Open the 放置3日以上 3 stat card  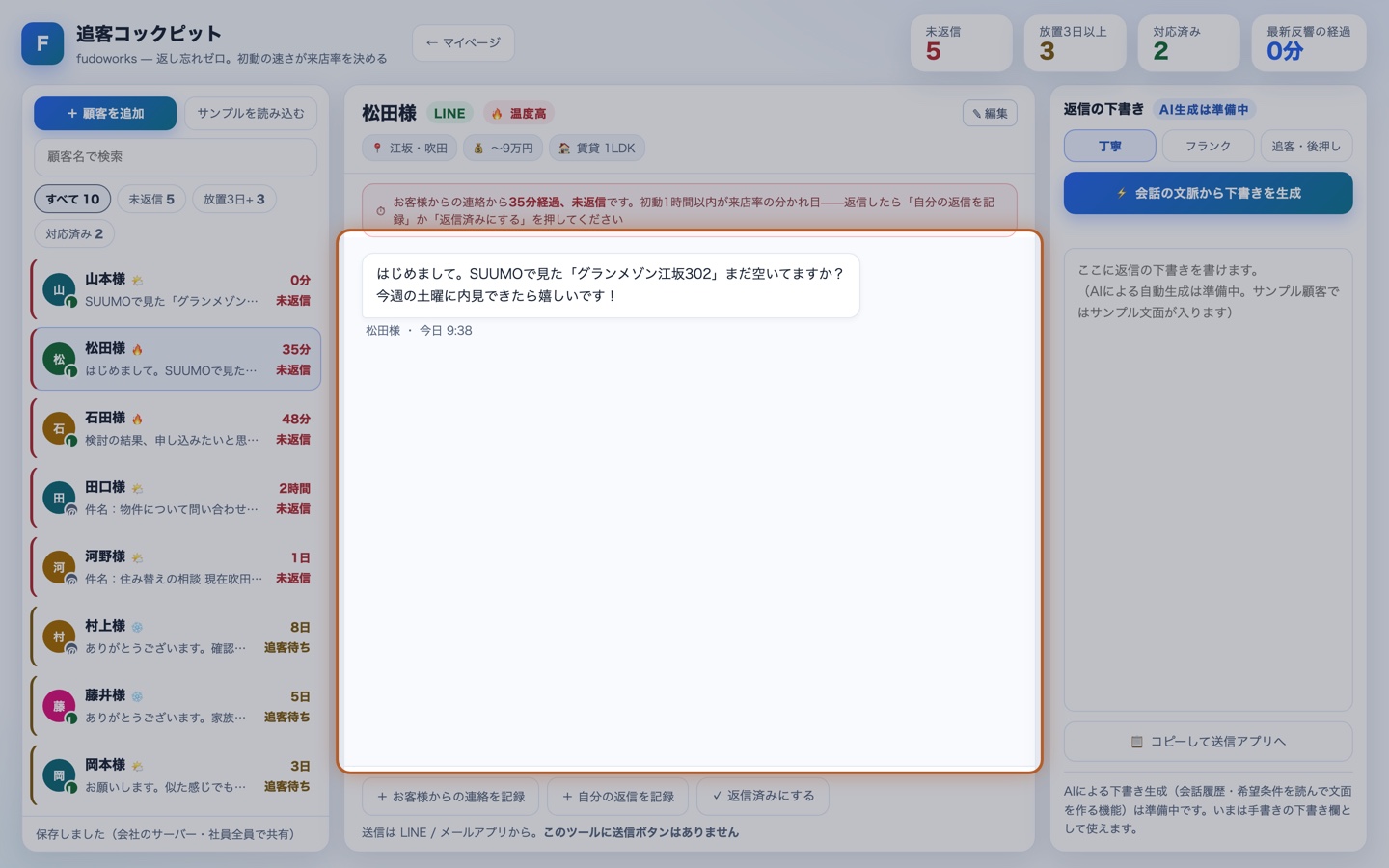click(1075, 43)
